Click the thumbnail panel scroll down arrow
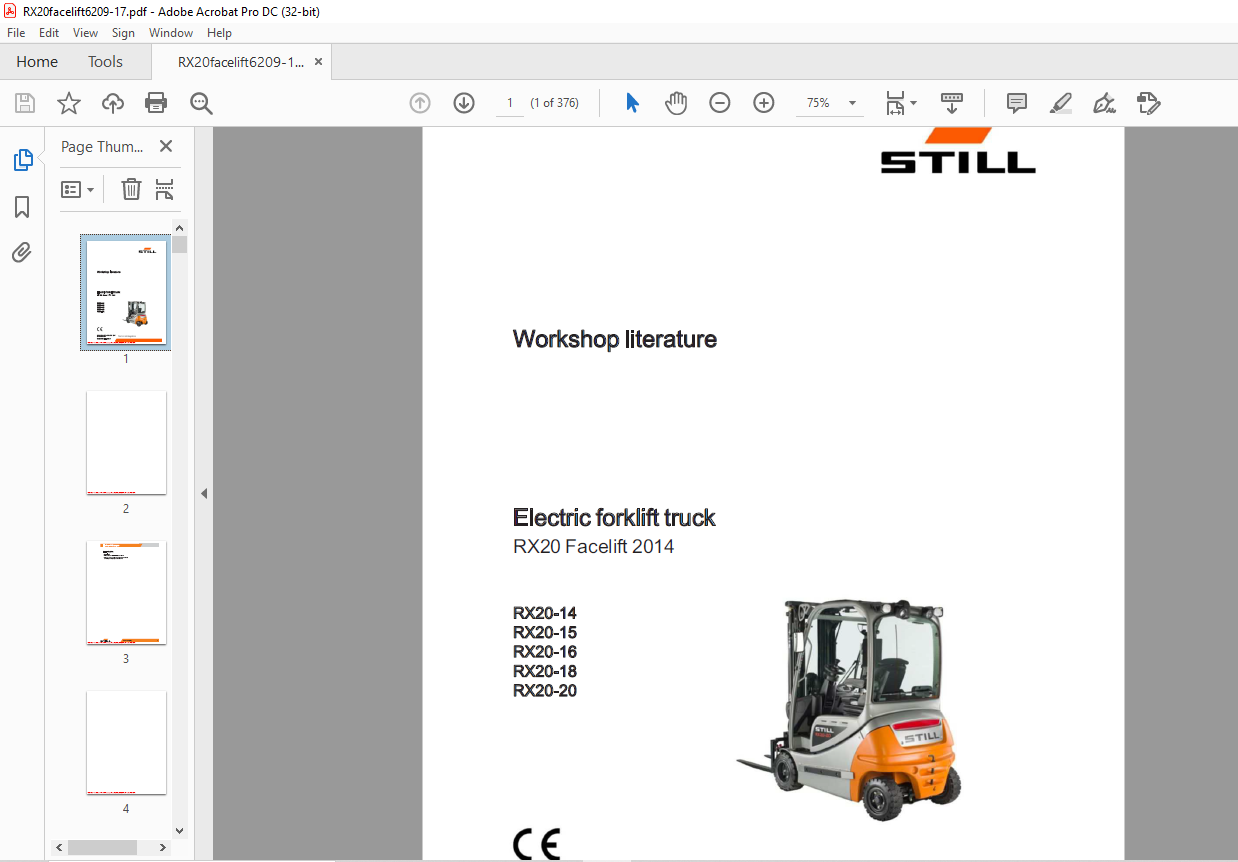Image resolution: width=1238 pixels, height=862 pixels. click(x=180, y=830)
